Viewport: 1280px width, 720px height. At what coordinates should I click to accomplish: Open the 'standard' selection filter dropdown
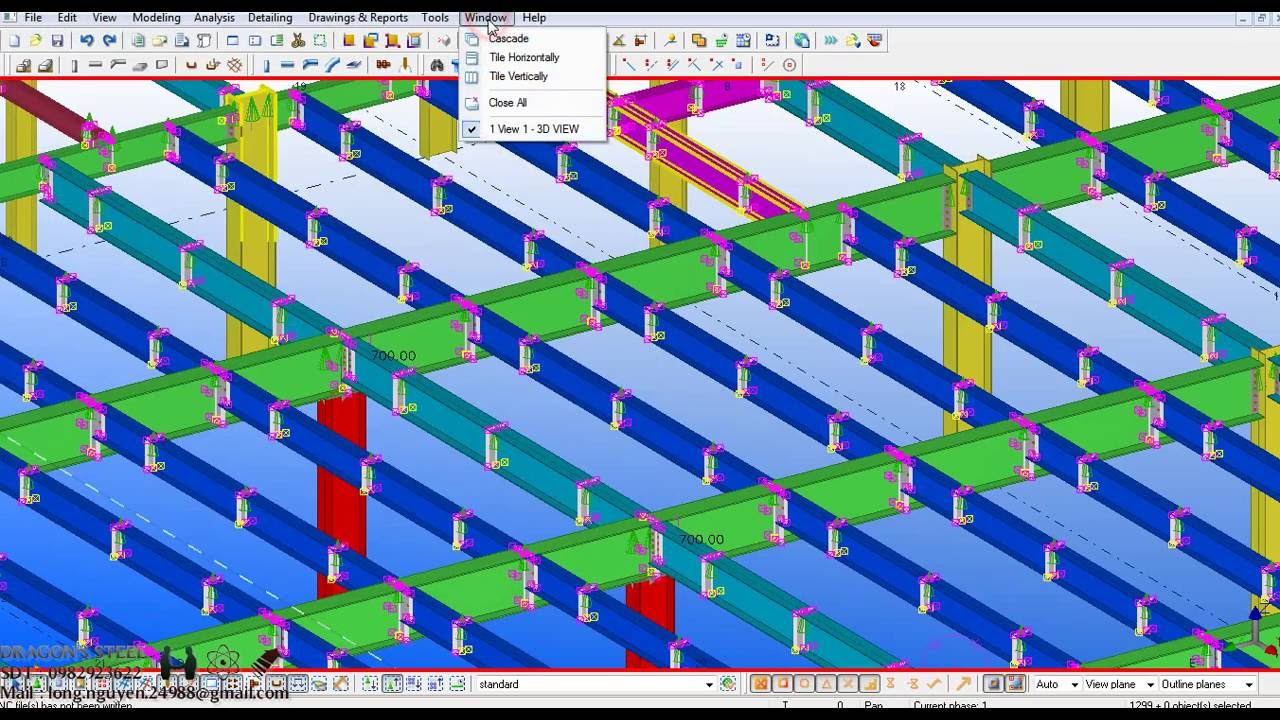tap(594, 684)
